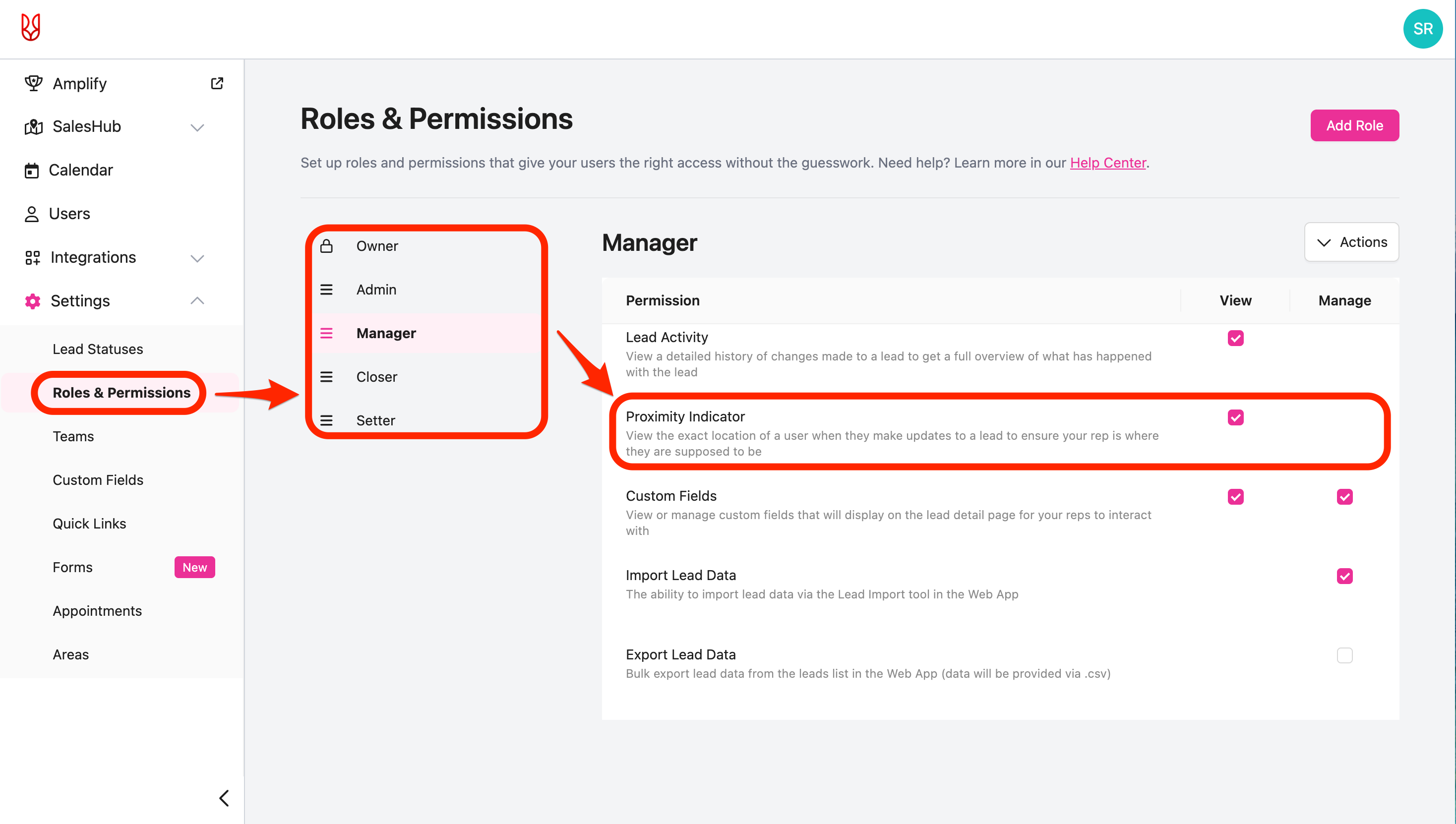
Task: Open Lead Statuses settings page
Action: (98, 349)
